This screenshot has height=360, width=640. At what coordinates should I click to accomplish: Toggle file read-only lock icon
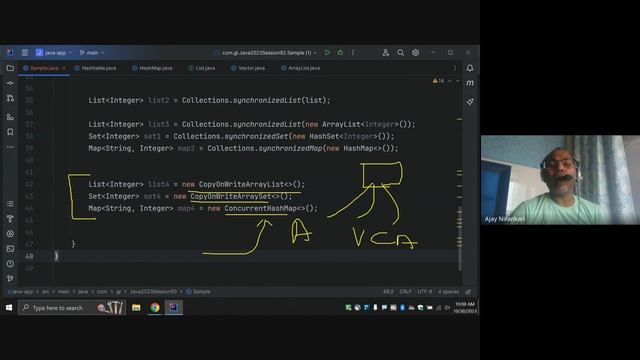[468, 291]
